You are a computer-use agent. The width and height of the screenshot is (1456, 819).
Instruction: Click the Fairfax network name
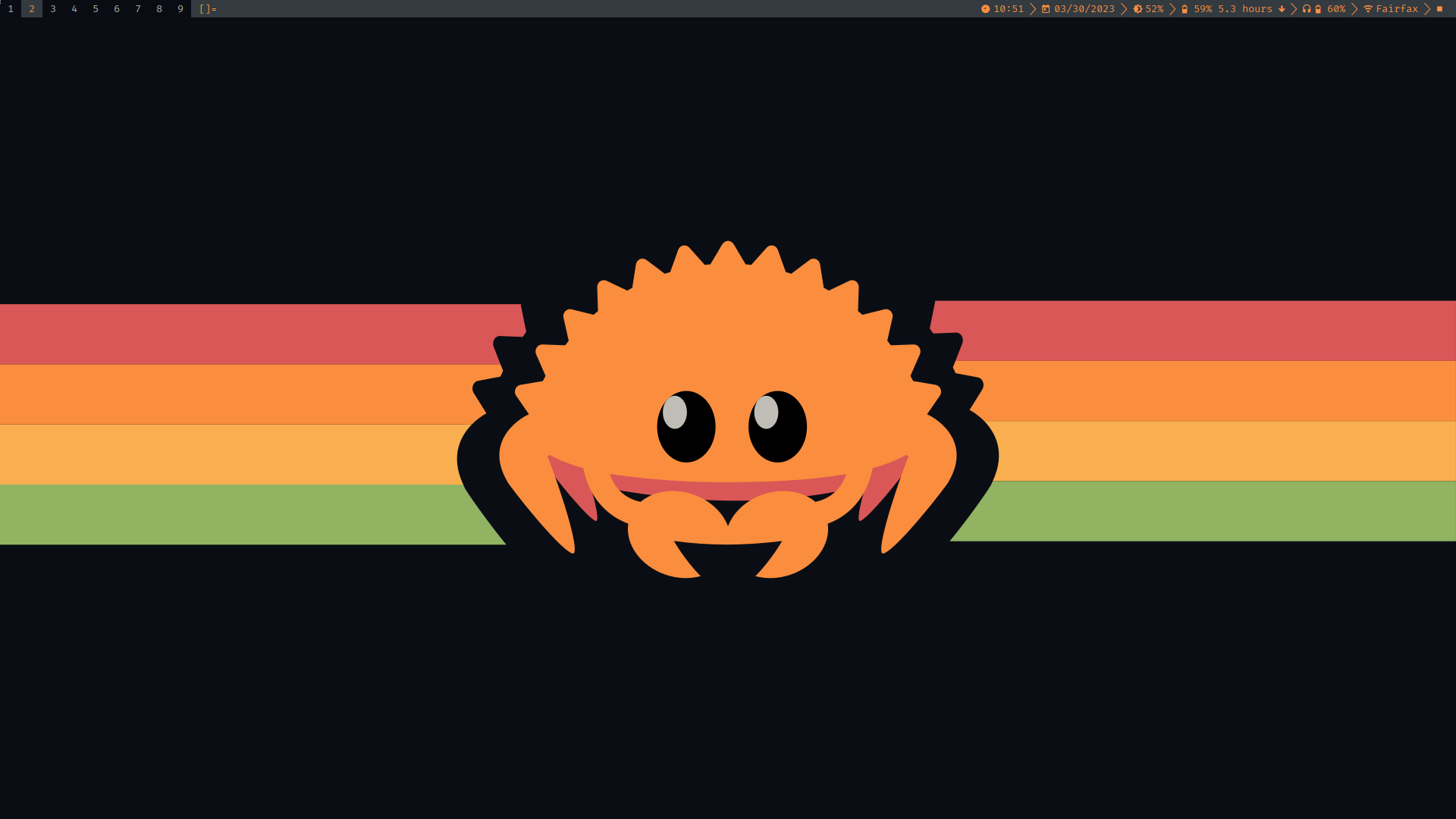tap(1397, 9)
